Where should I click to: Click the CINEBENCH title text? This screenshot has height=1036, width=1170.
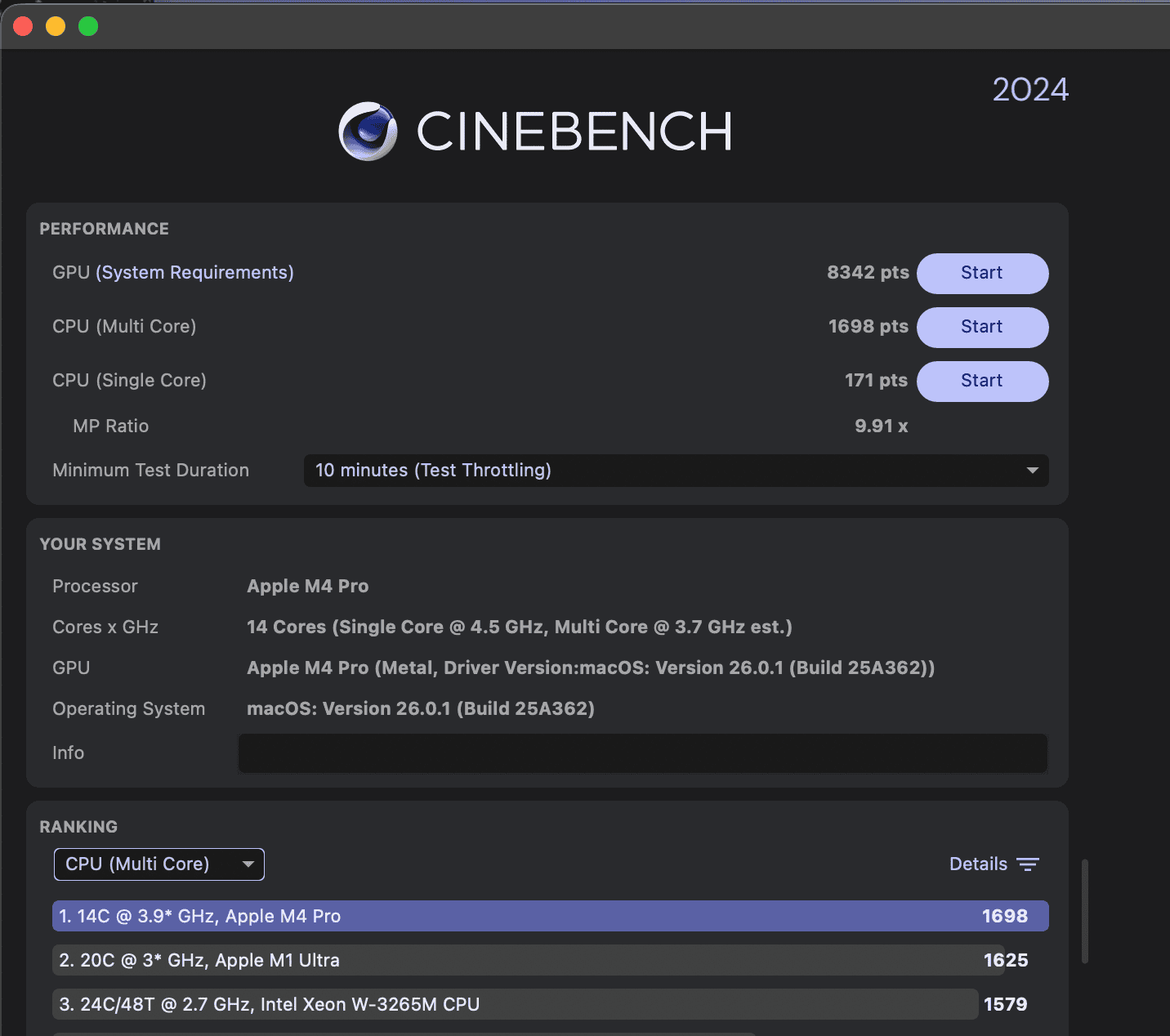(574, 132)
